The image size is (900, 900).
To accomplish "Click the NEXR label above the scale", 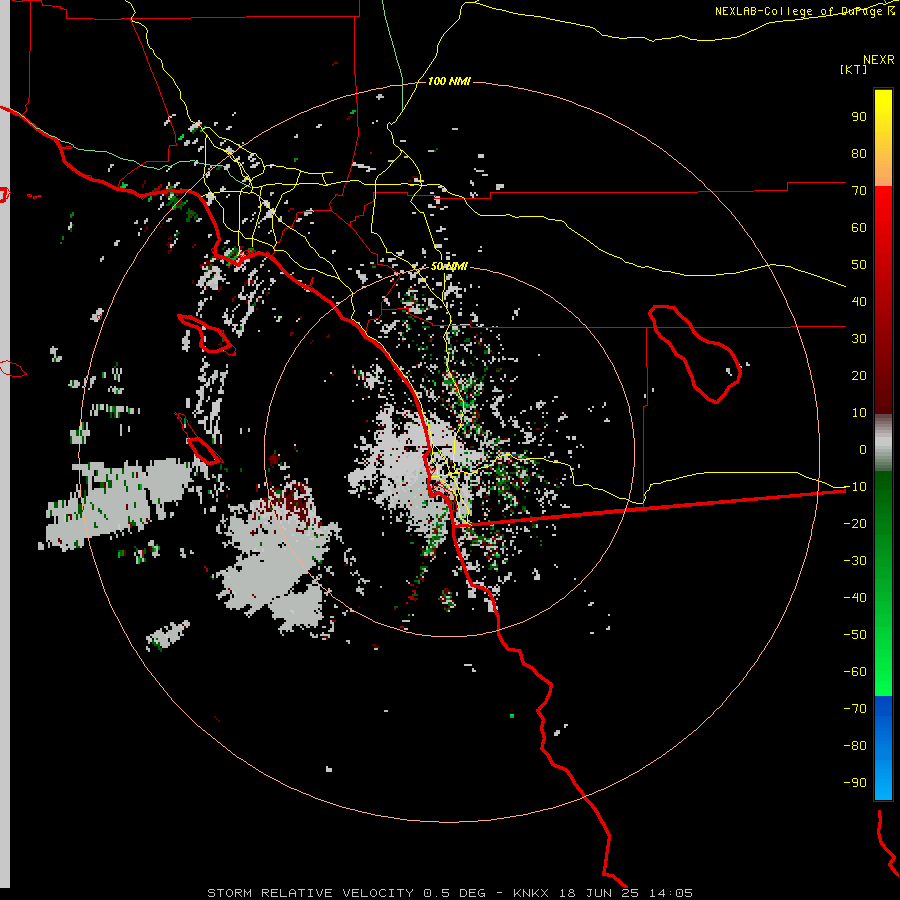I will [879, 60].
